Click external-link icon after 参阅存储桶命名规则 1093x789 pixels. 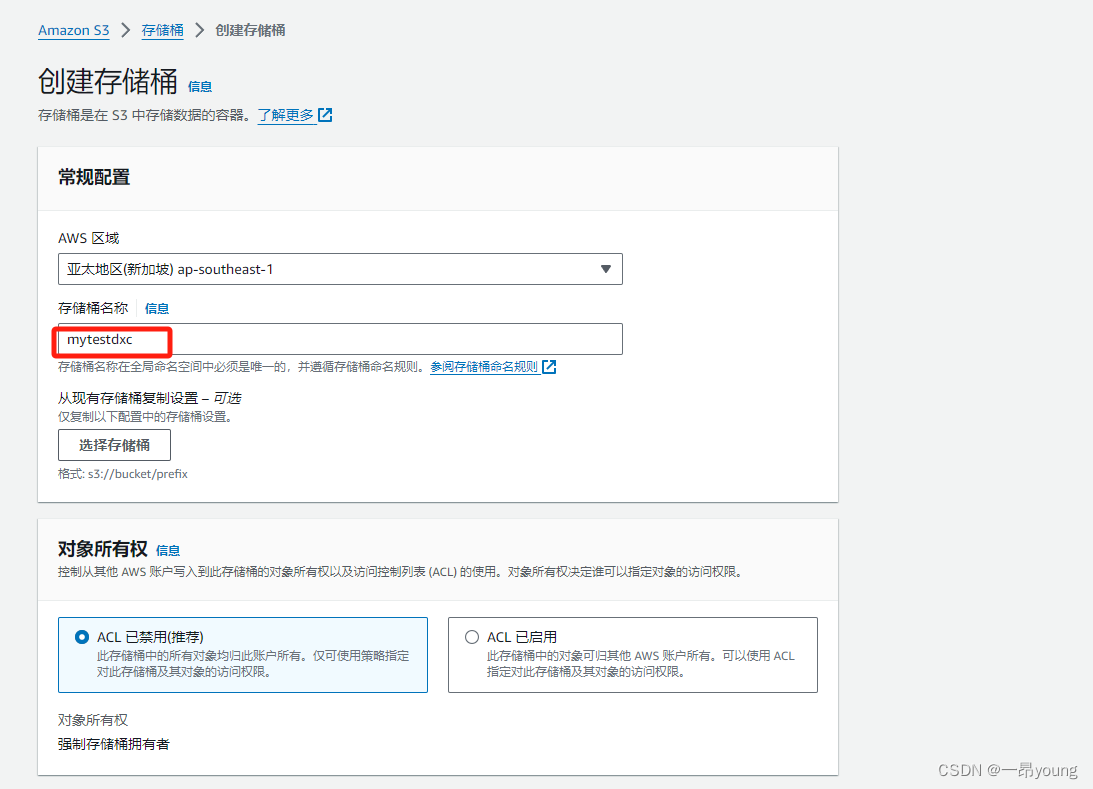[549, 367]
